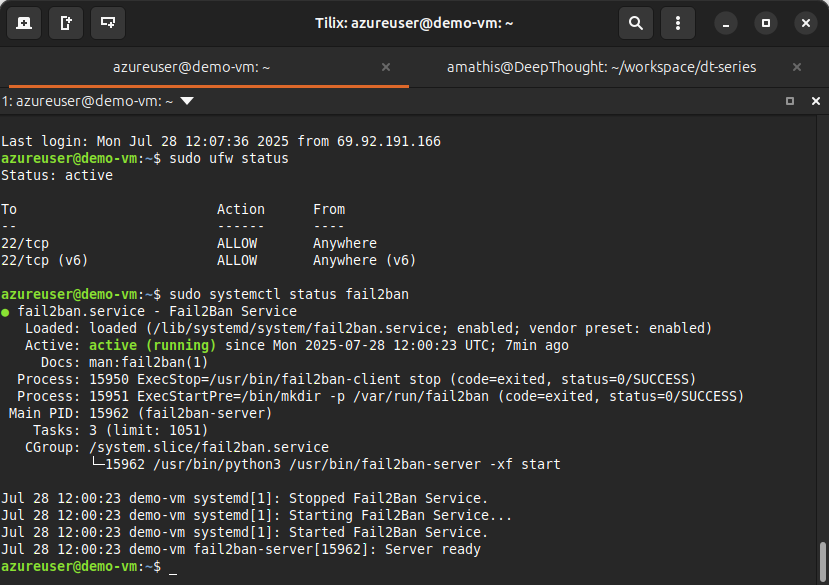Viewport: 829px width, 585px height.
Task: Open a new session window
Action: coord(24,23)
